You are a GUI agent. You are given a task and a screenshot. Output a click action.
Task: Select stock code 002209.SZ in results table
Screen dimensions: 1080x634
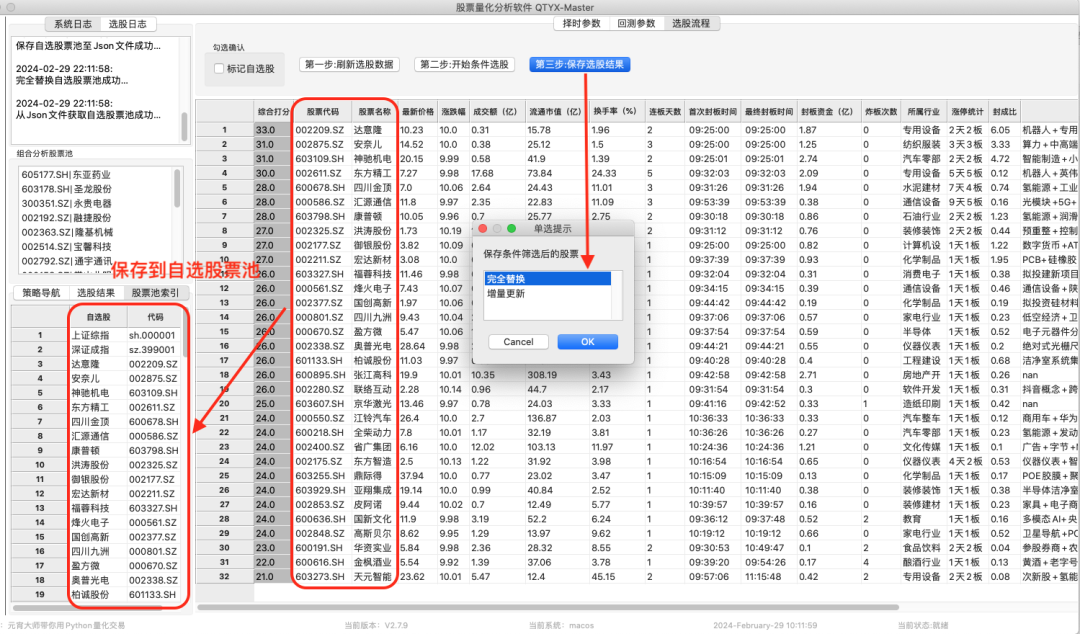[x=320, y=130]
